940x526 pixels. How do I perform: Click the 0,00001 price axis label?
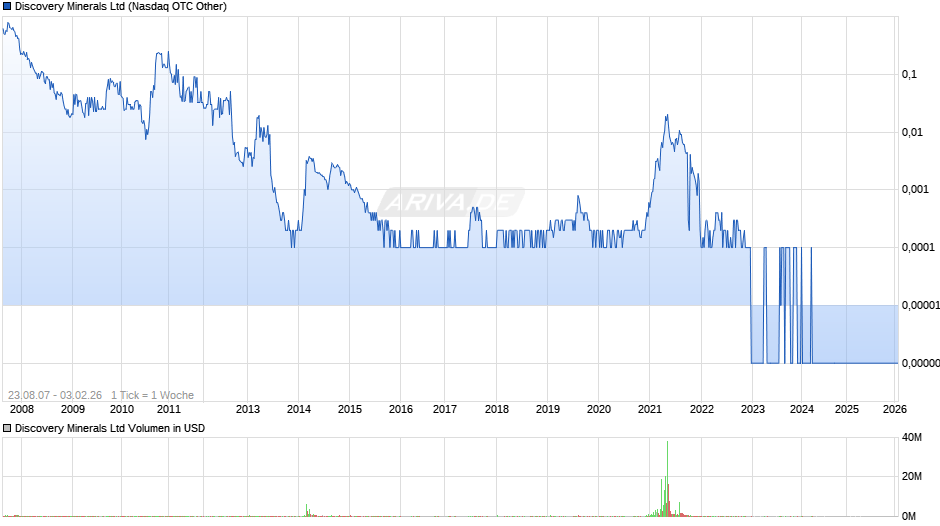click(920, 305)
